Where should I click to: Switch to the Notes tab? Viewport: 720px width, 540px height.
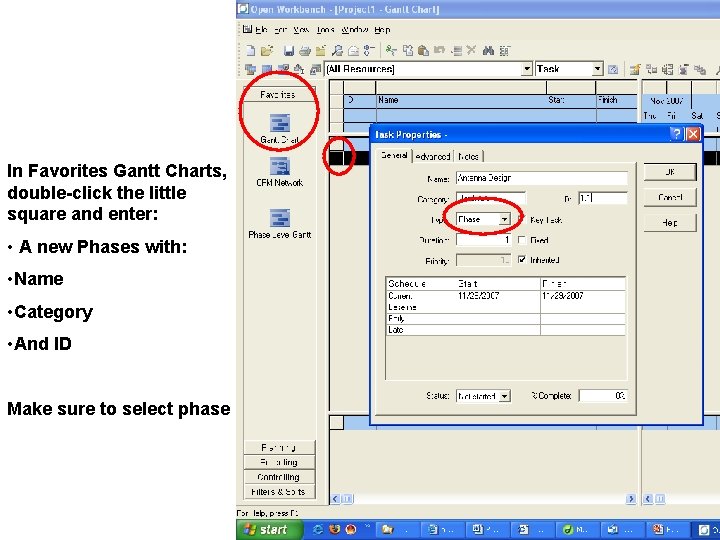[x=468, y=157]
